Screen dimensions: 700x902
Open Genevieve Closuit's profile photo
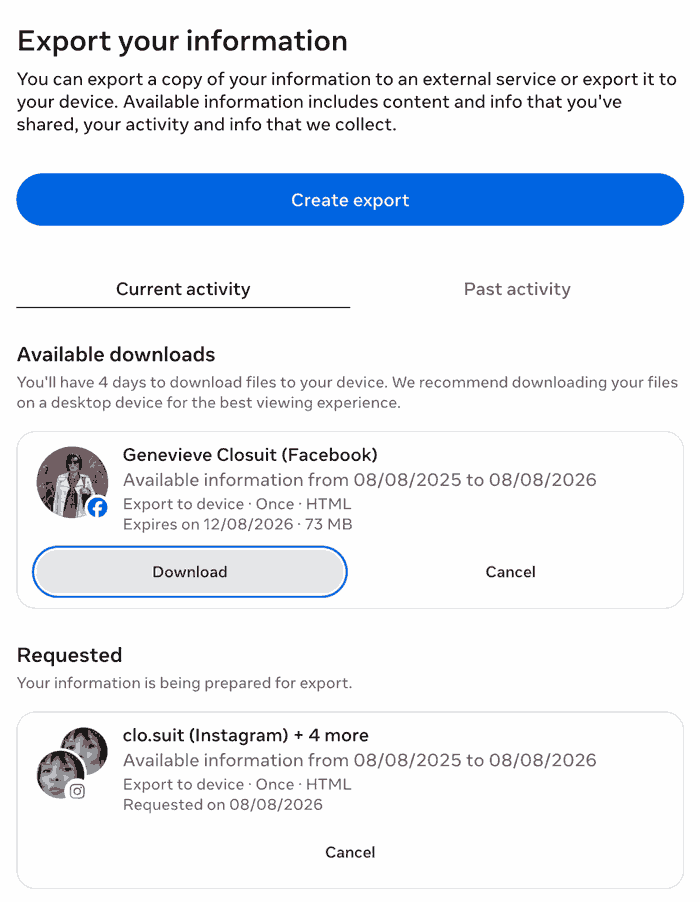tap(72, 482)
